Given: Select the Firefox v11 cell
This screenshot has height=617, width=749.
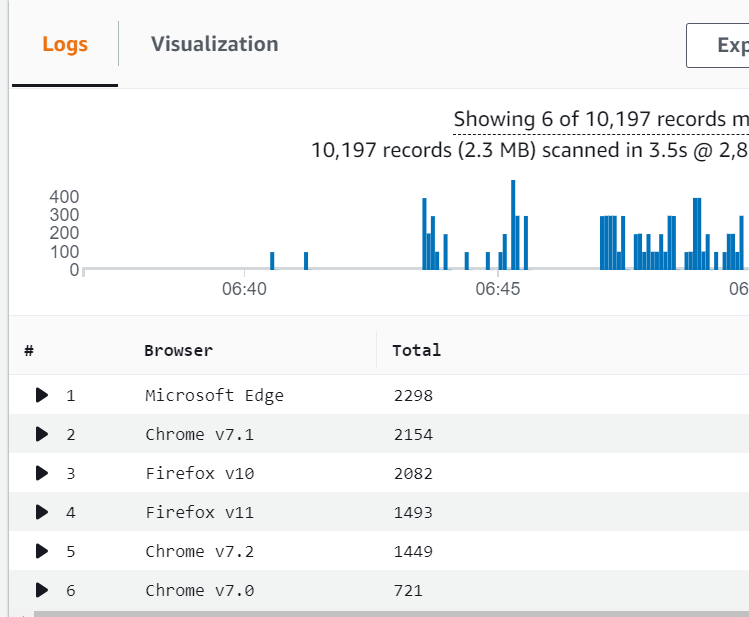Looking at the screenshot, I should (x=200, y=512).
